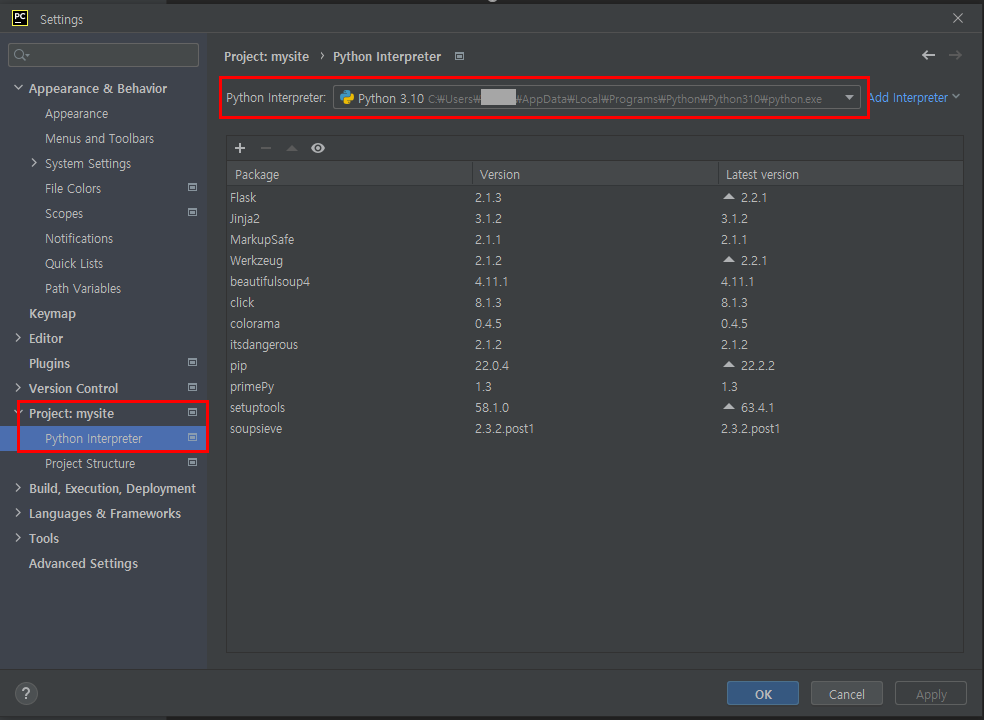Select the setuptools package row
Viewport: 984px width, 720px height.
[x=594, y=407]
